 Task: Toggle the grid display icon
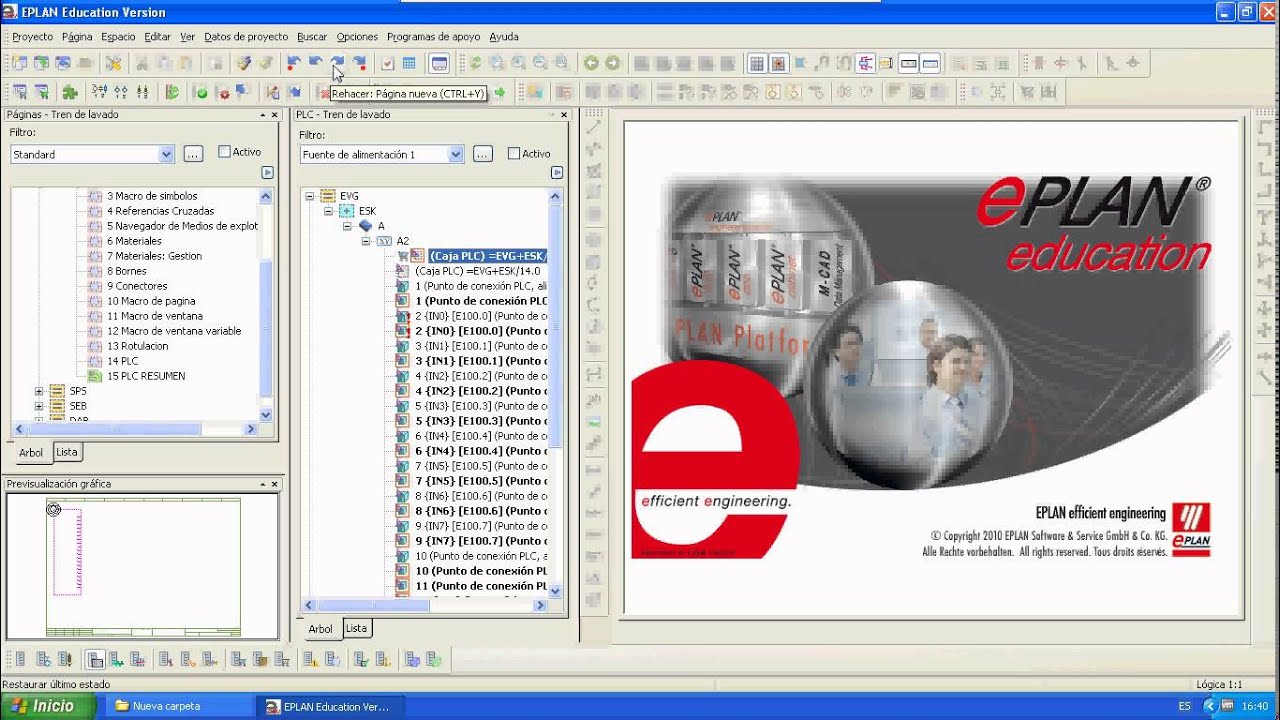click(x=757, y=63)
